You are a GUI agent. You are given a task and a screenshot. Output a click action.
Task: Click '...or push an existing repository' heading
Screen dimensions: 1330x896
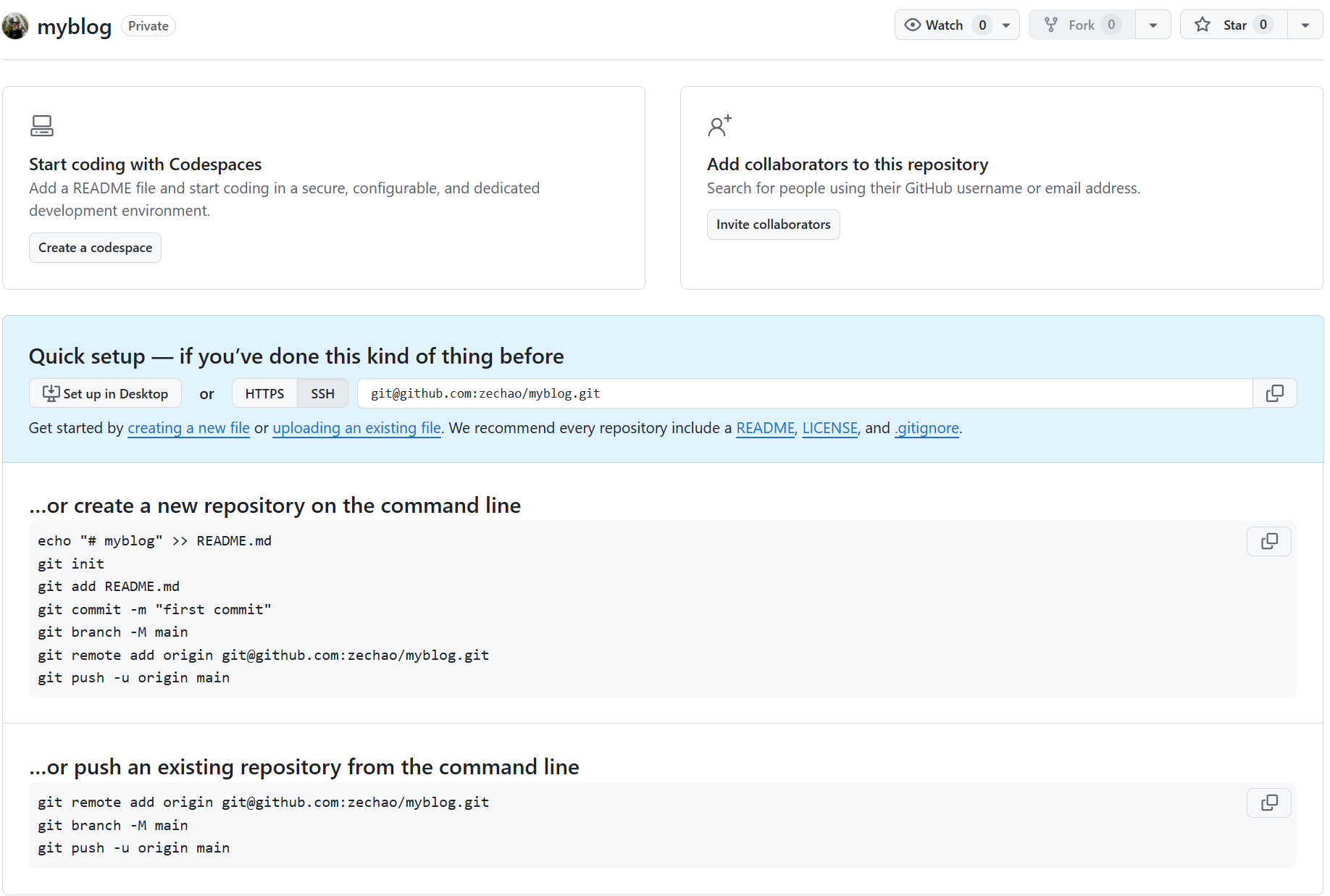point(304,767)
